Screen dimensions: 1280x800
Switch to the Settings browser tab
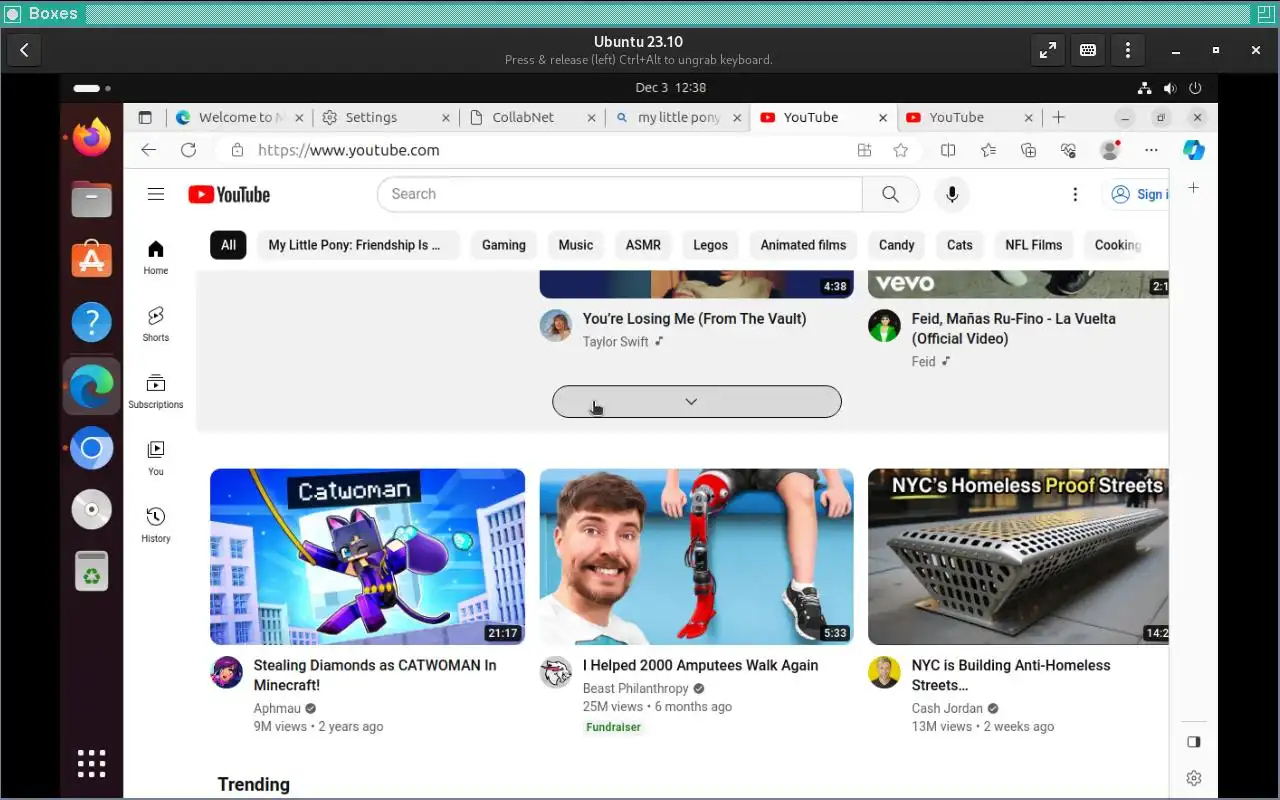point(386,117)
